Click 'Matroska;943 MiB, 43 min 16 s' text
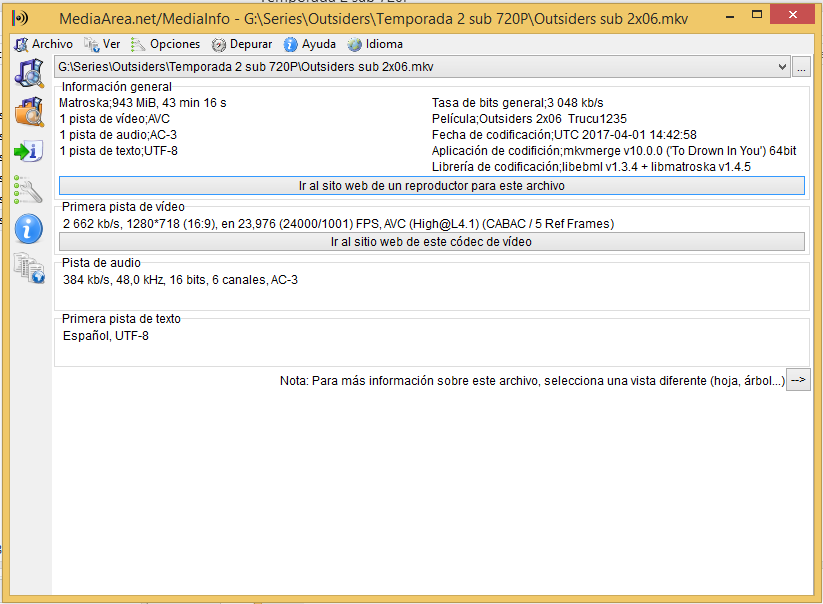 click(x=143, y=103)
